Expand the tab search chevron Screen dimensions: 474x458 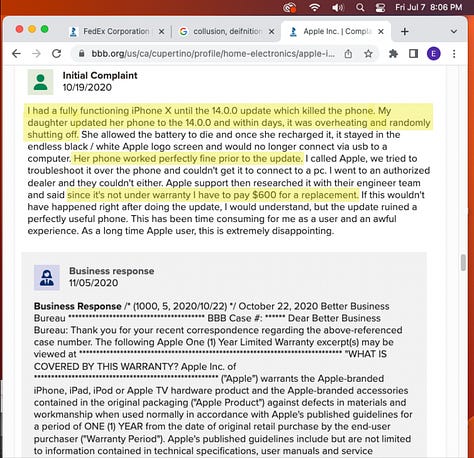[454, 31]
